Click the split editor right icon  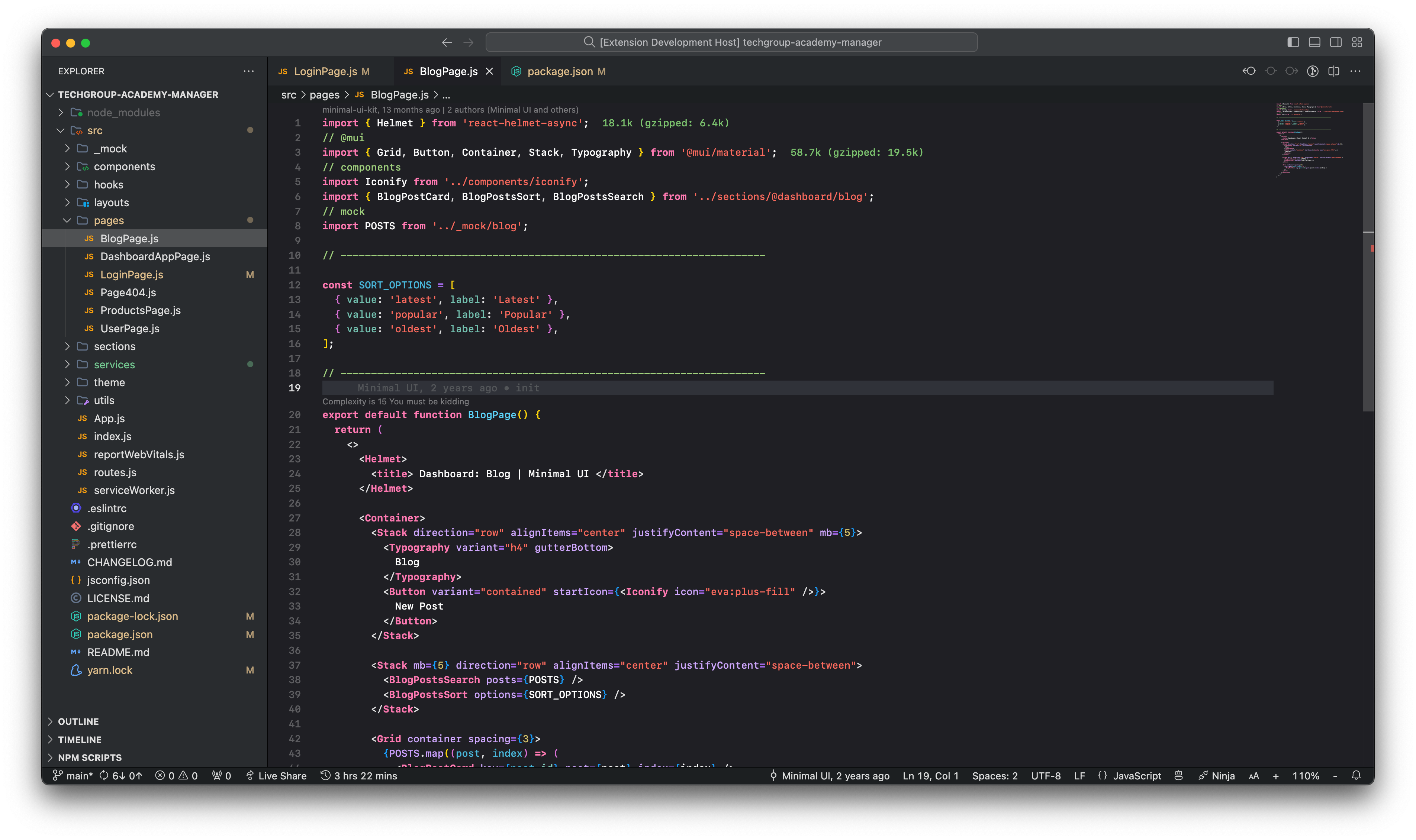1334,71
